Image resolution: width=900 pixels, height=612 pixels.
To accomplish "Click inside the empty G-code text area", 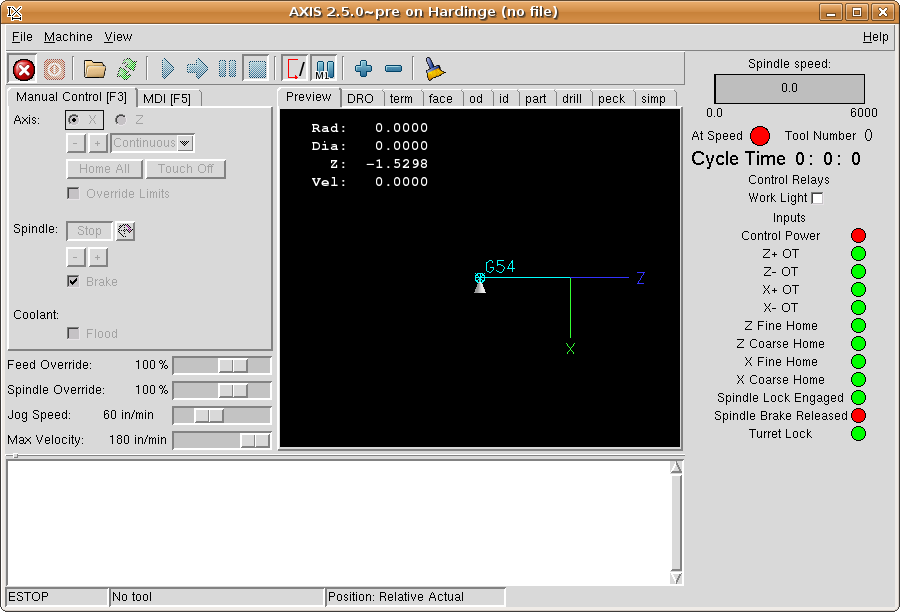I will point(339,522).
